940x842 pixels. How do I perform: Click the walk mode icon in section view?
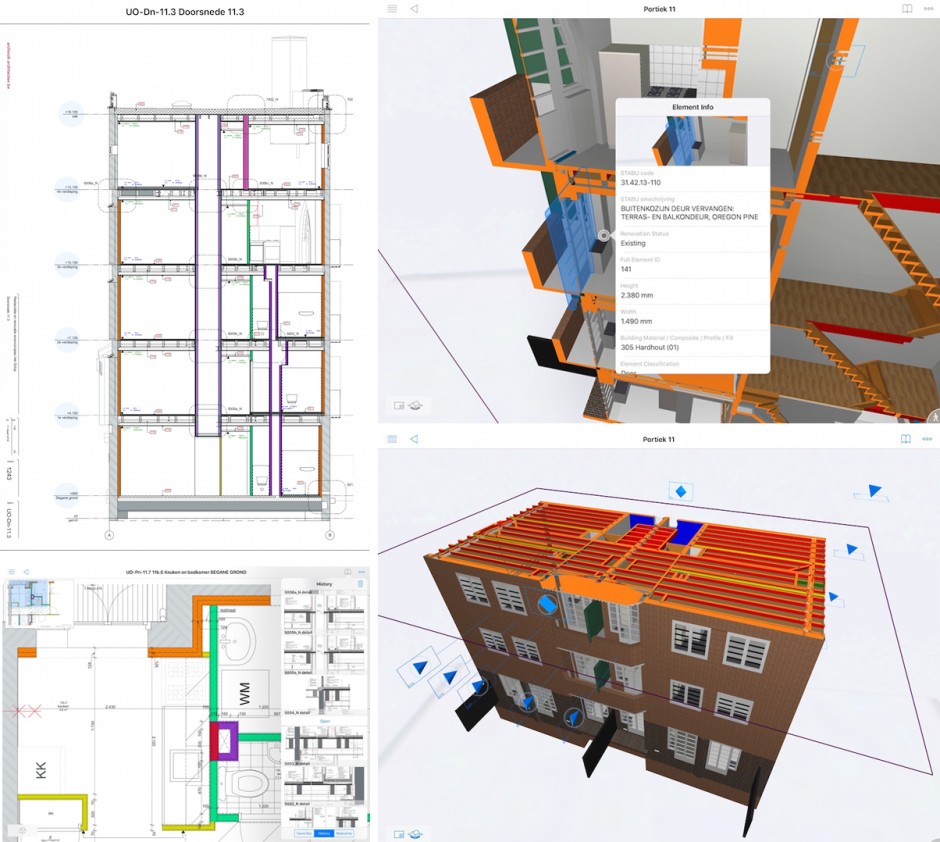click(x=934, y=413)
